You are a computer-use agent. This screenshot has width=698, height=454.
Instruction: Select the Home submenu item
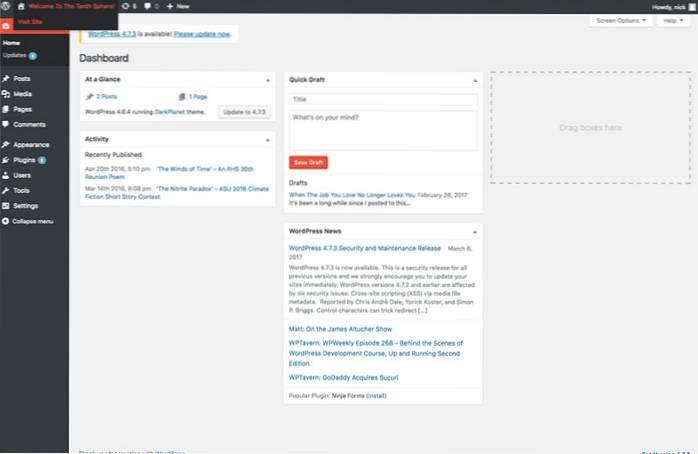[11, 43]
